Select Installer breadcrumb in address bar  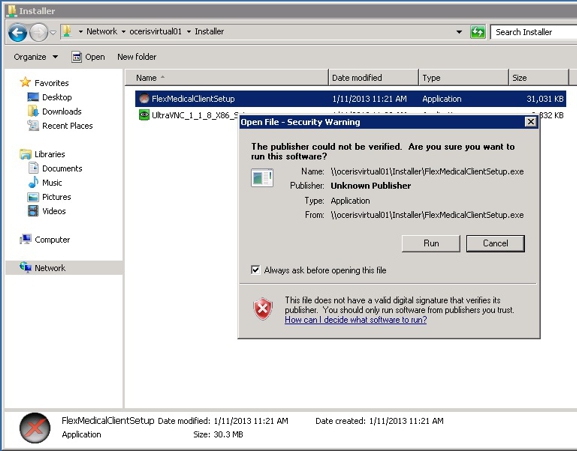coord(209,32)
